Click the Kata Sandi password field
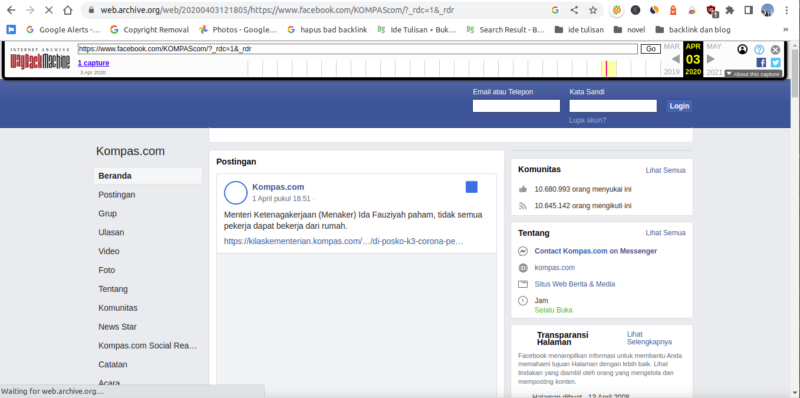800x398 pixels. (613, 106)
